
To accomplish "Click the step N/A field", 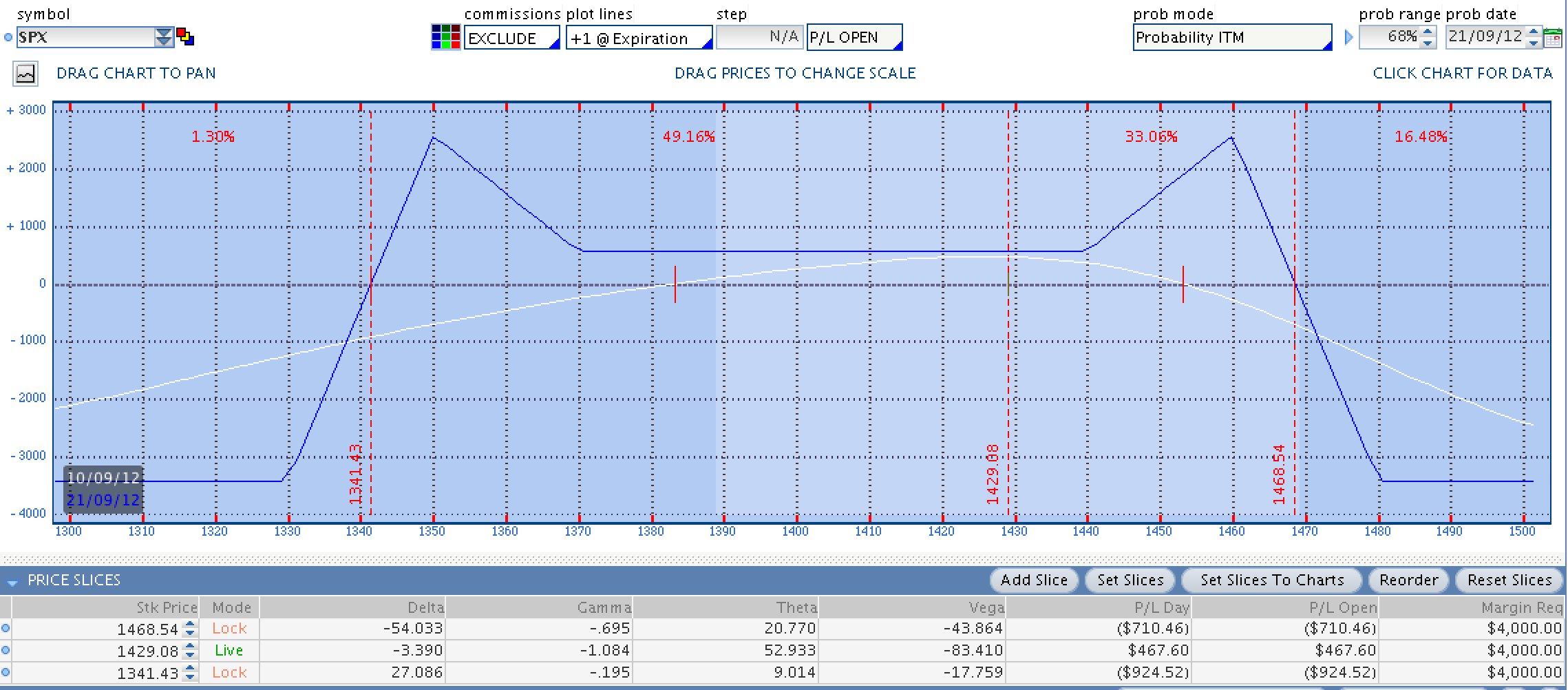I will (759, 37).
